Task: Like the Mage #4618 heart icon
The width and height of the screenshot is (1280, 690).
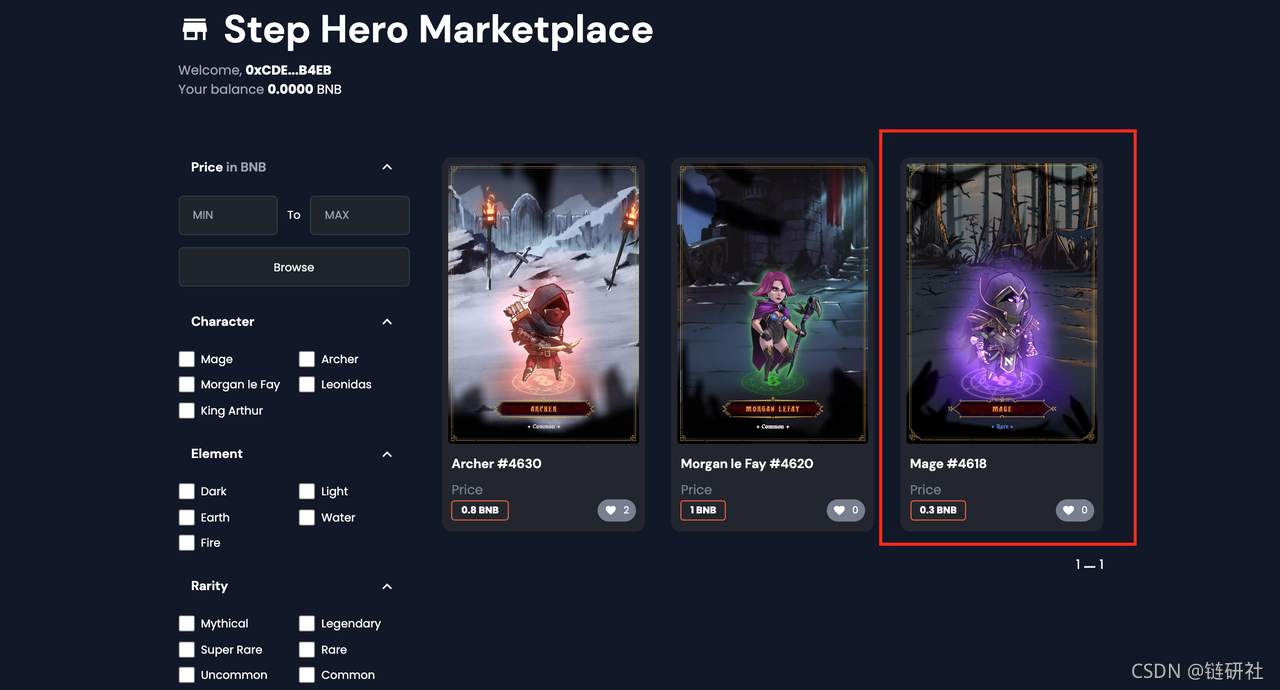Action: click(1068, 510)
